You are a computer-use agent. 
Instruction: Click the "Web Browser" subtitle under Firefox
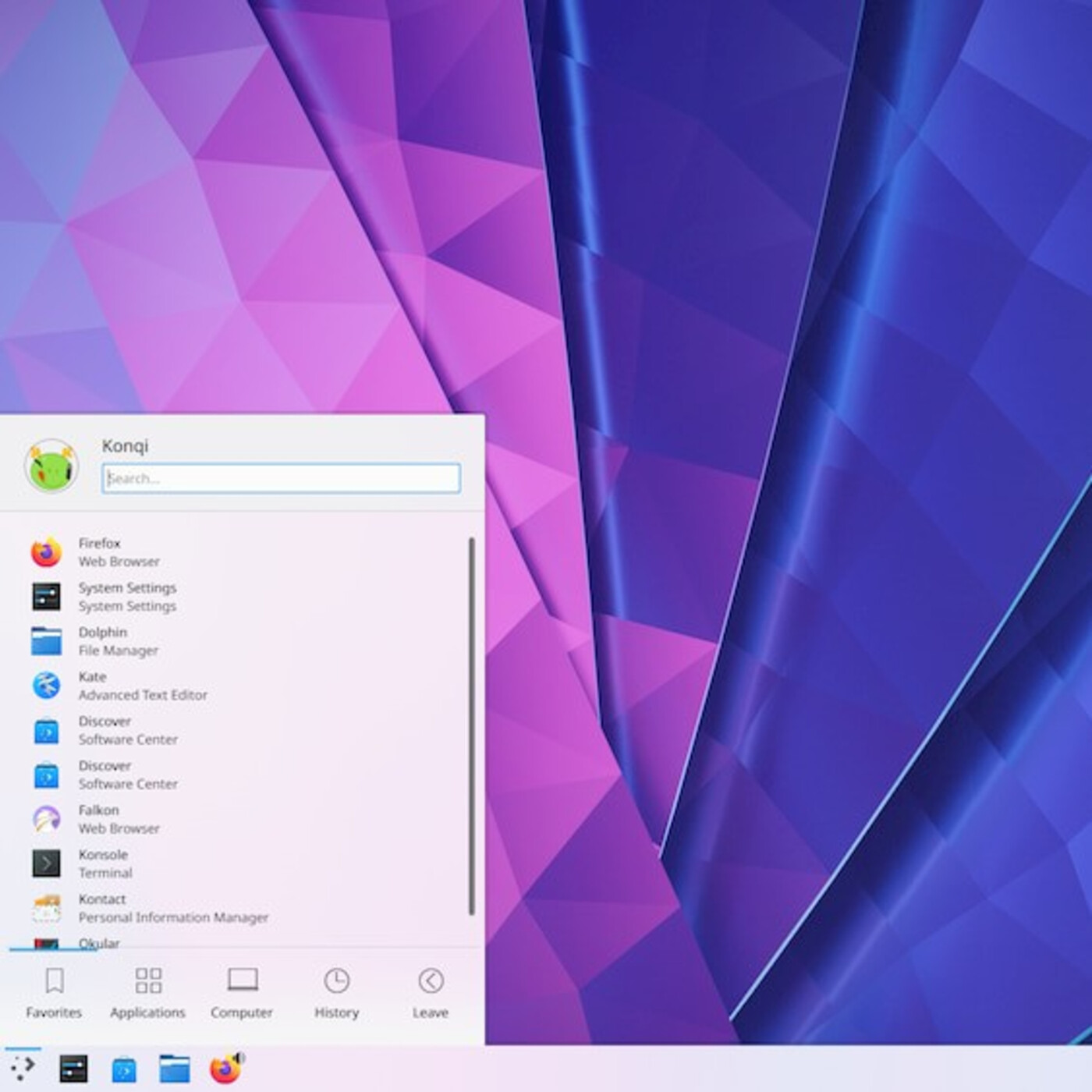(x=119, y=562)
